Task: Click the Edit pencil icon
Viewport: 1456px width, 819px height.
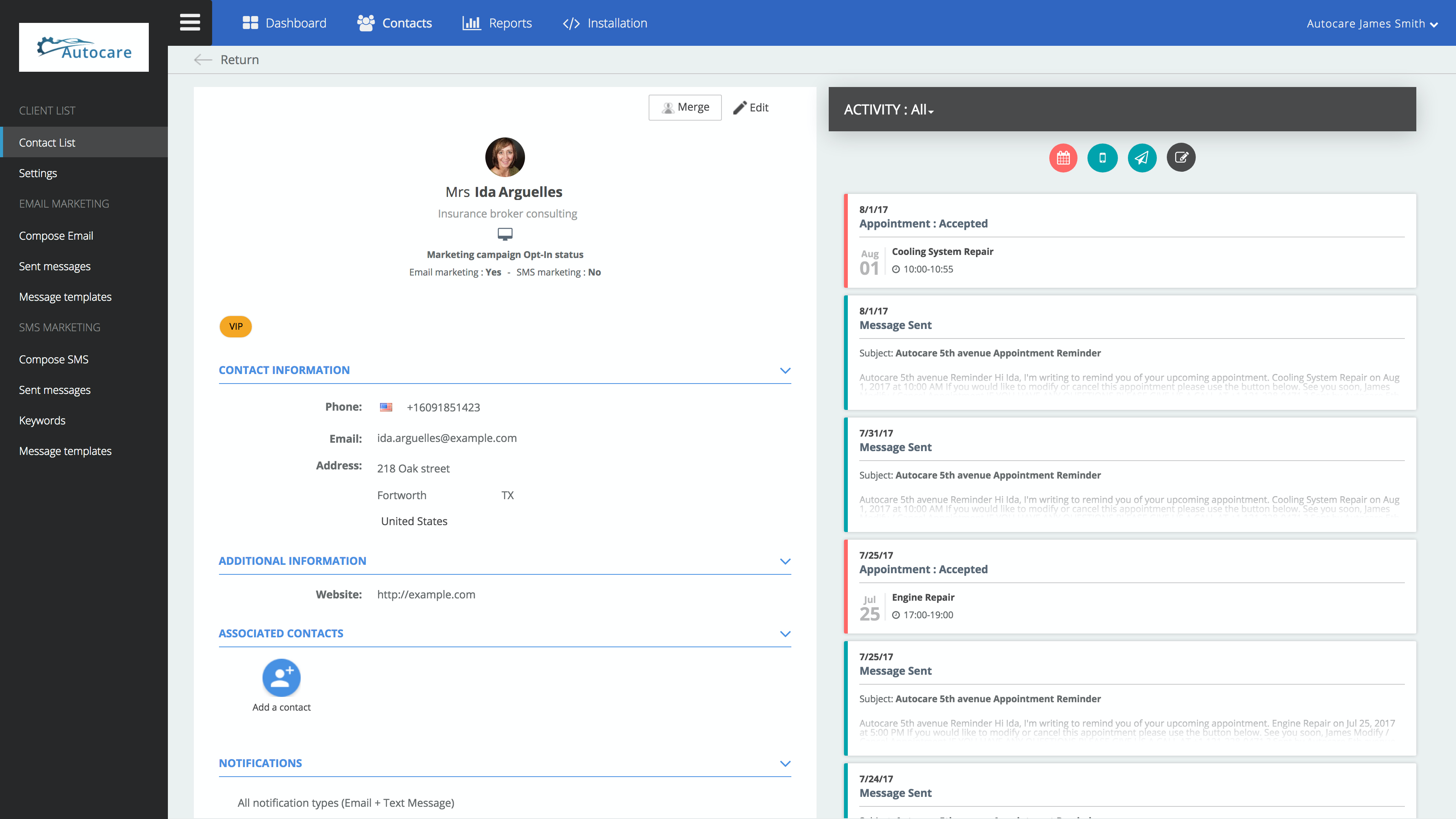Action: [x=740, y=107]
